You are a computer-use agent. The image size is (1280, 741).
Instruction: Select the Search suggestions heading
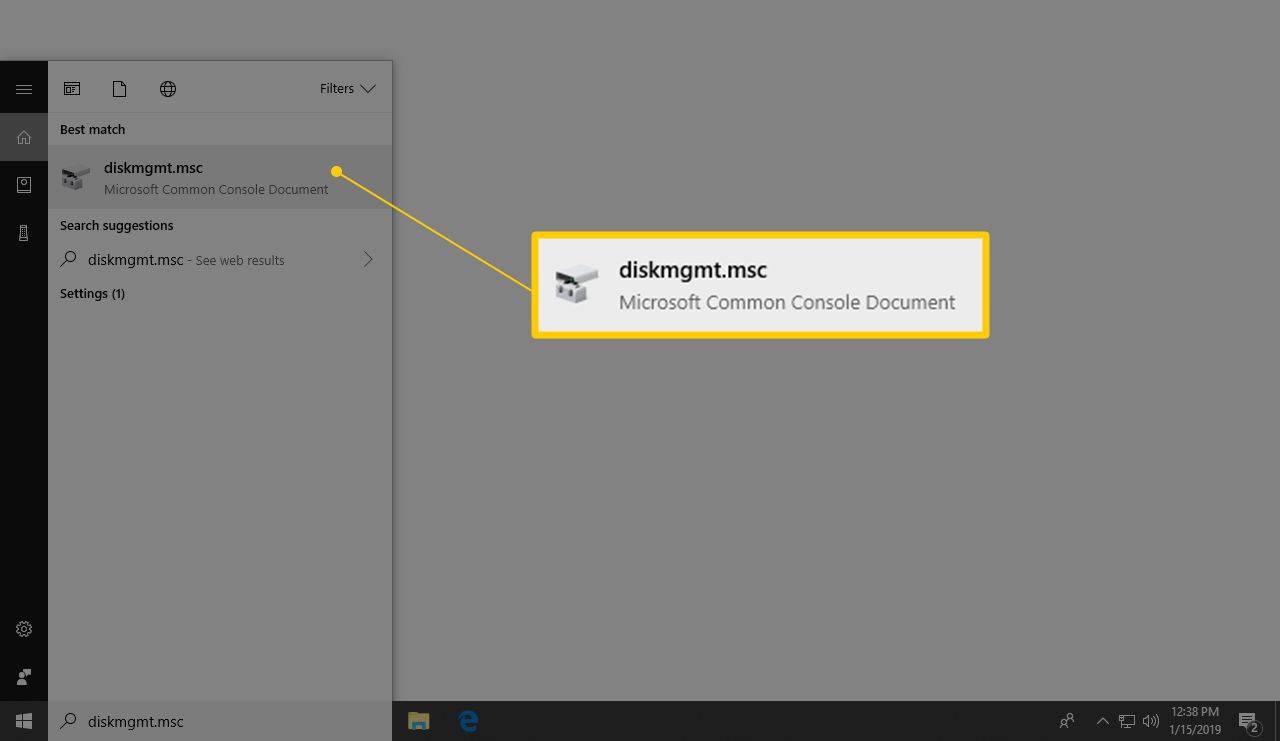point(116,225)
